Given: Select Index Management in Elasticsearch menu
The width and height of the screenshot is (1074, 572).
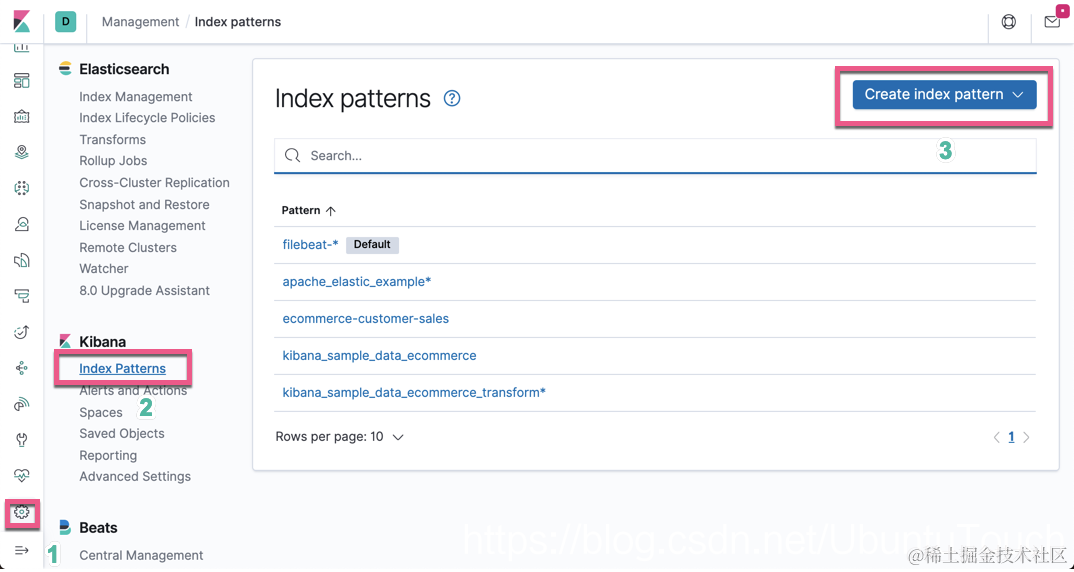Looking at the screenshot, I should 136,97.
